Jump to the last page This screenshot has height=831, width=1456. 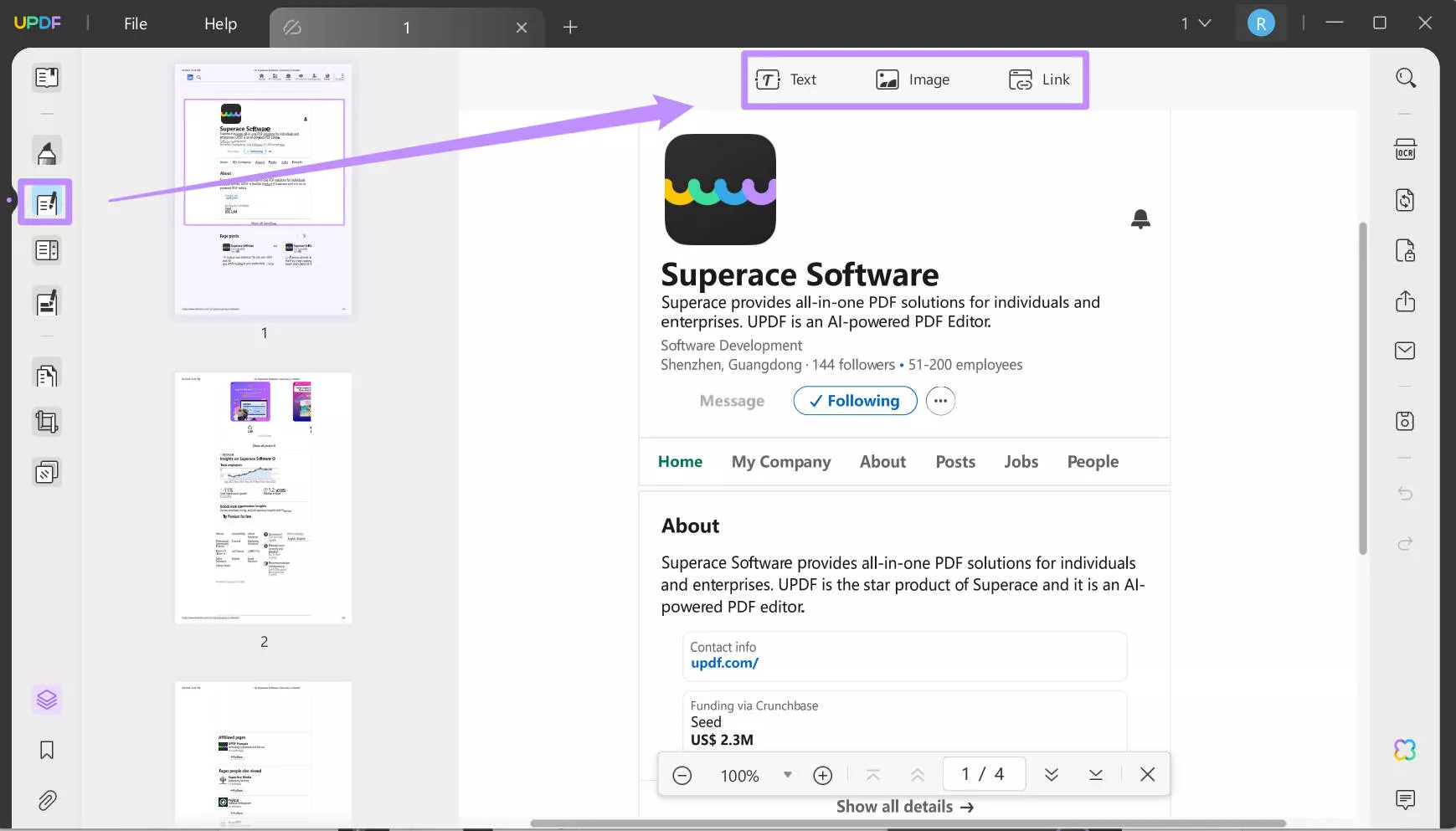coord(1096,775)
